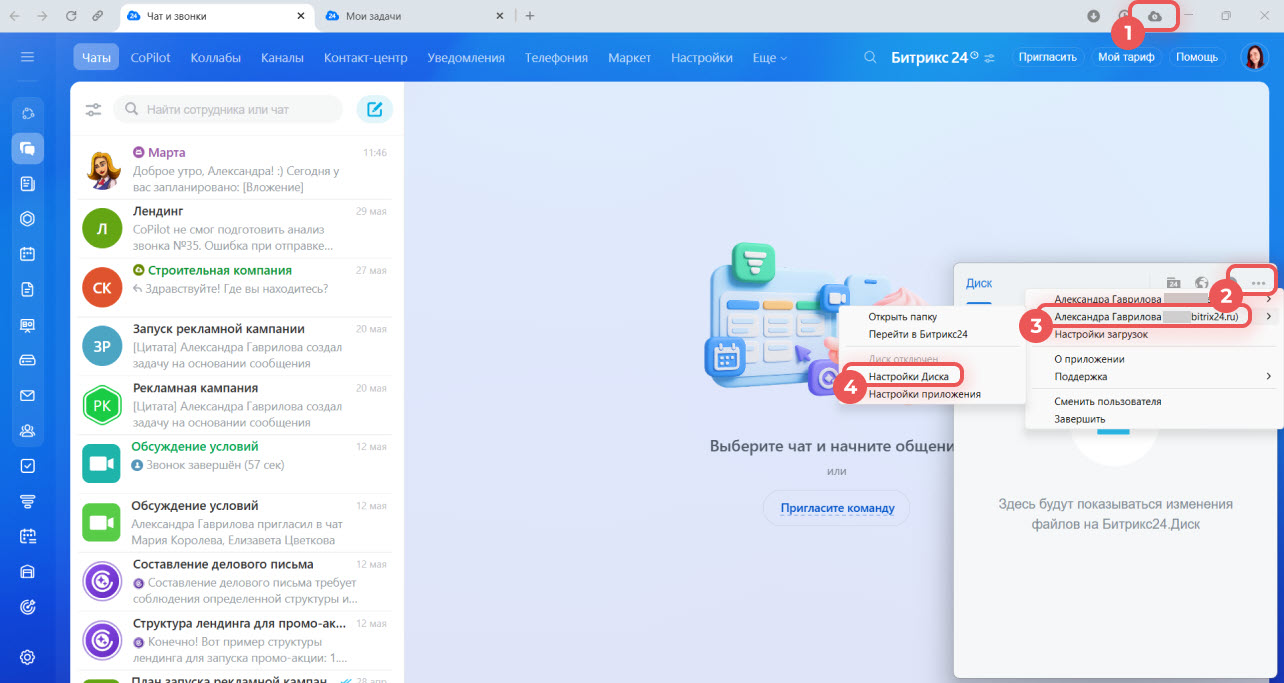Viewport: 1284px width, 683px height.
Task: Open the Bitrix24 Disk cloud icon in title bar
Action: (1155, 16)
